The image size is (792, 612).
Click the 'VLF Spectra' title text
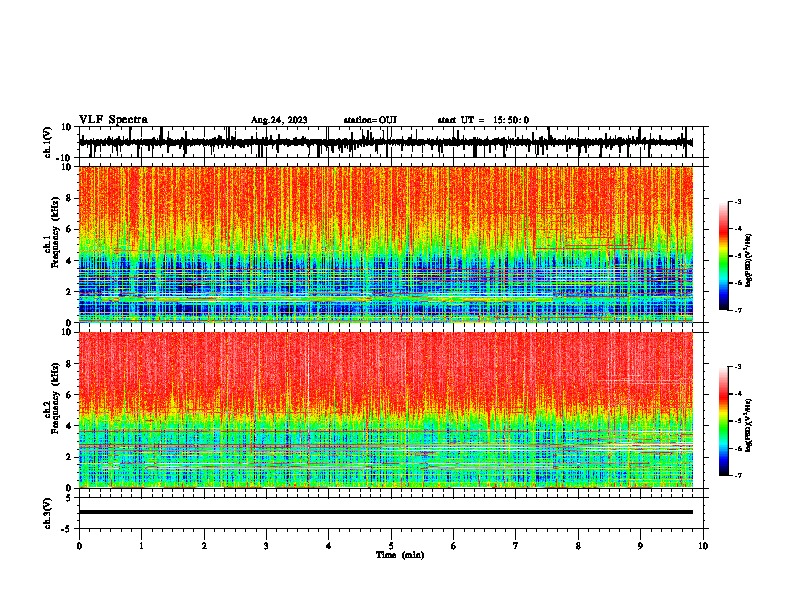click(x=113, y=120)
